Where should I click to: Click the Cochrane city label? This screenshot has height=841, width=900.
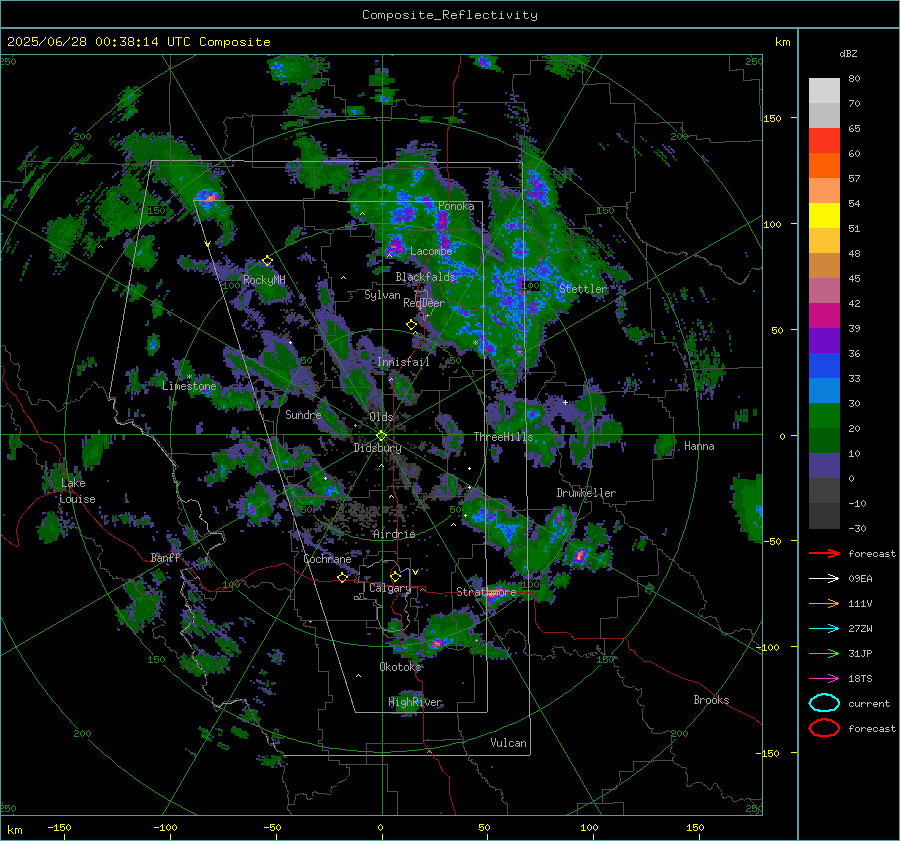tap(327, 559)
